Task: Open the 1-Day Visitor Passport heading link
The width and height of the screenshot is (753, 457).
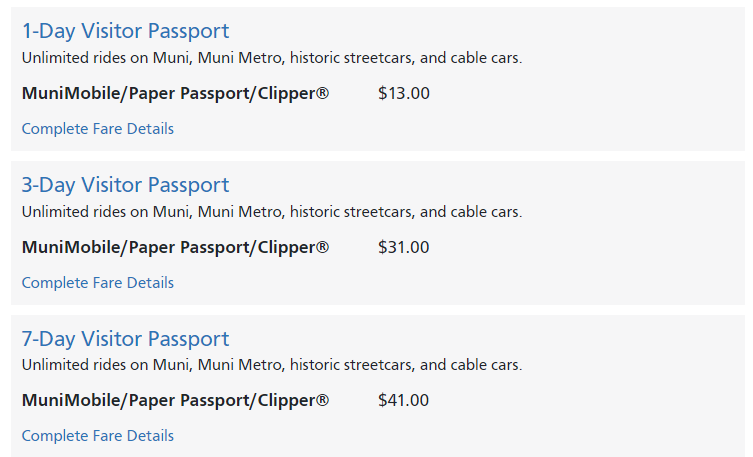Action: coord(125,31)
